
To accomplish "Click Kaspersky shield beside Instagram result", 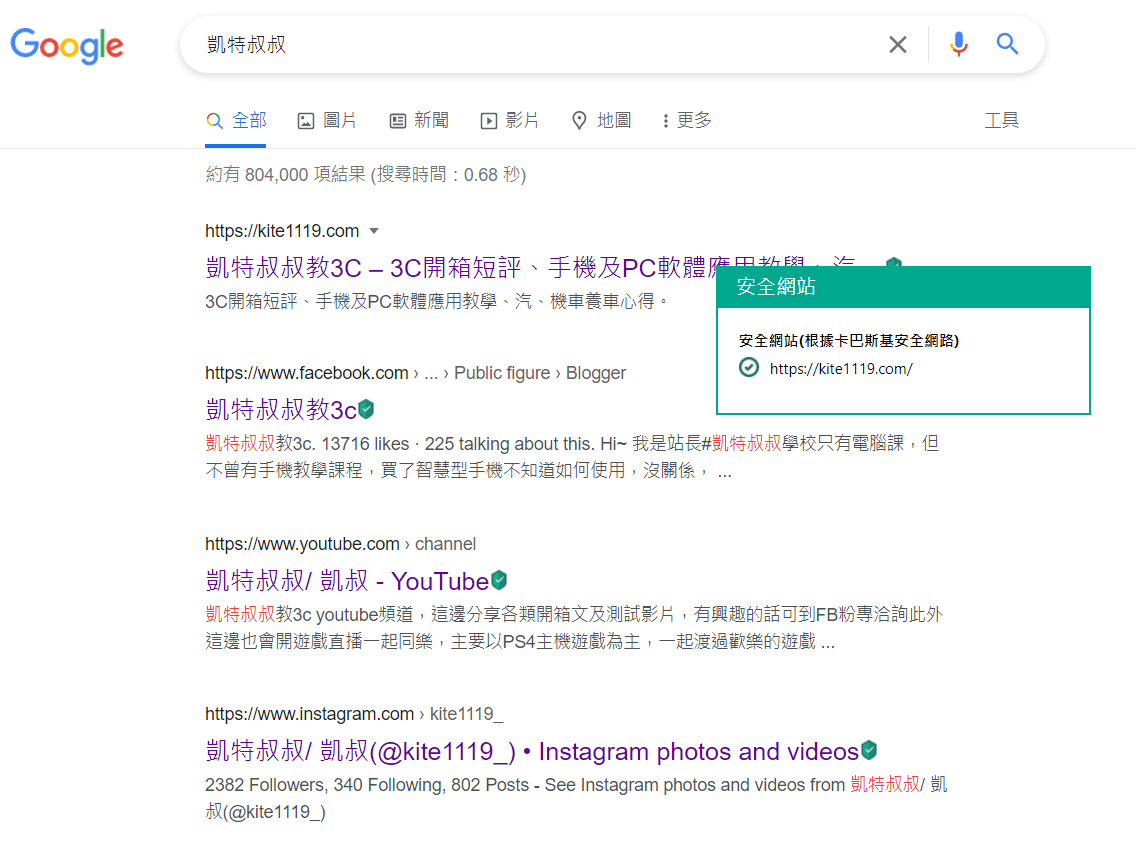I will click(x=869, y=750).
